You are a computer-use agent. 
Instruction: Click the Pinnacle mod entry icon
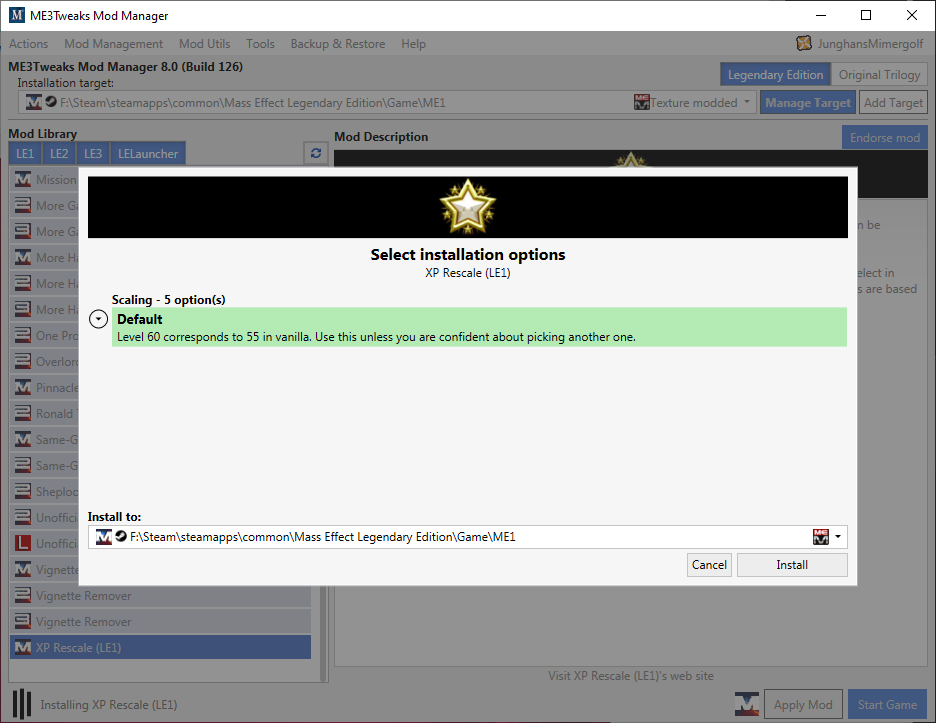pyautogui.click(x=23, y=387)
